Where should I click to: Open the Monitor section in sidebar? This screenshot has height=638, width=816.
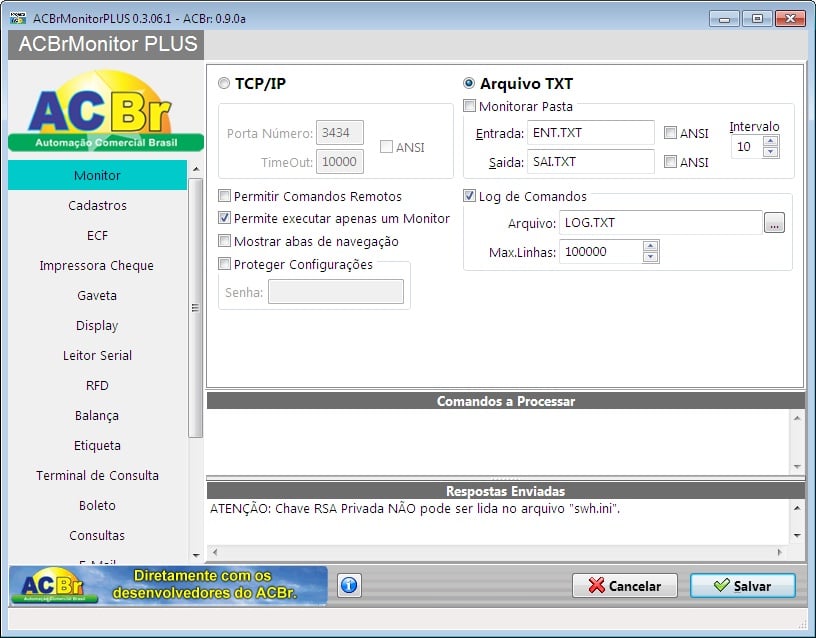97,175
